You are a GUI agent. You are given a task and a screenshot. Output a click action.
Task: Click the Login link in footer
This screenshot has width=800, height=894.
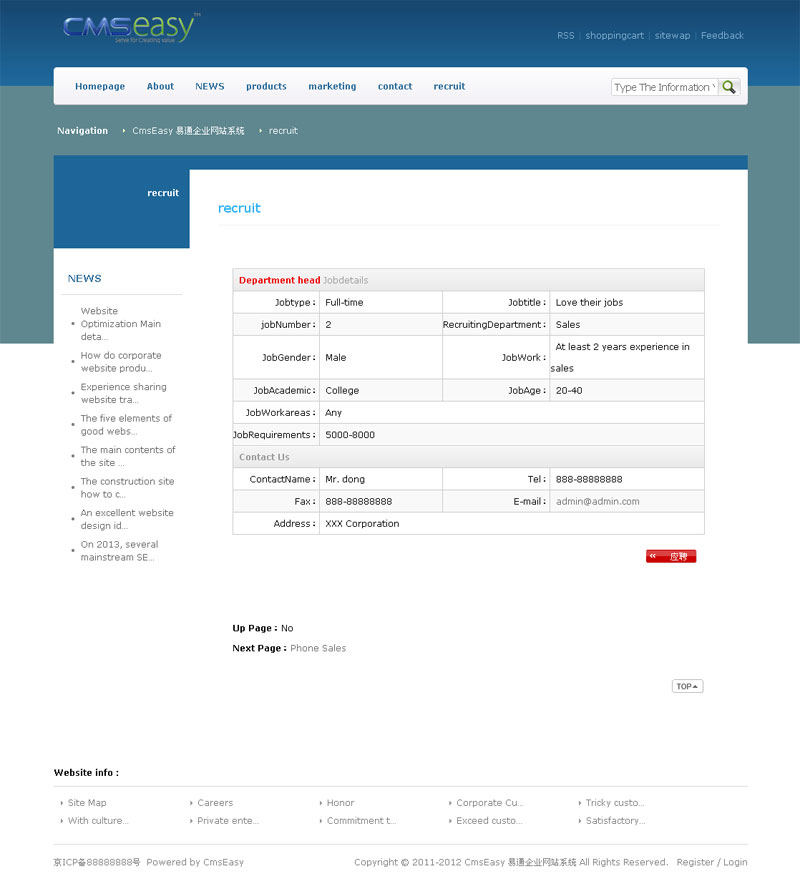coord(735,862)
